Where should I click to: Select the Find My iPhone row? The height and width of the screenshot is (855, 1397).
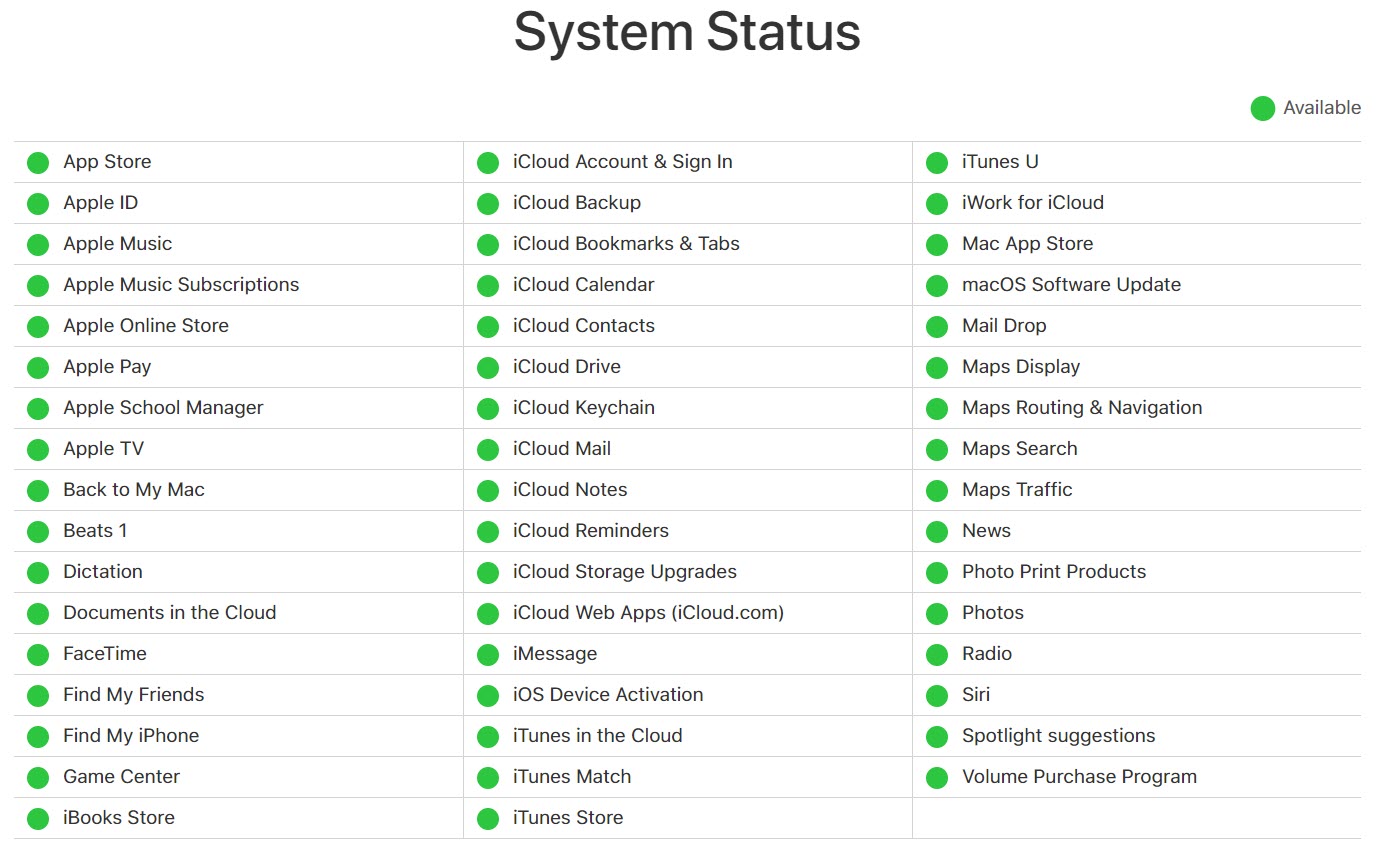pos(130,736)
